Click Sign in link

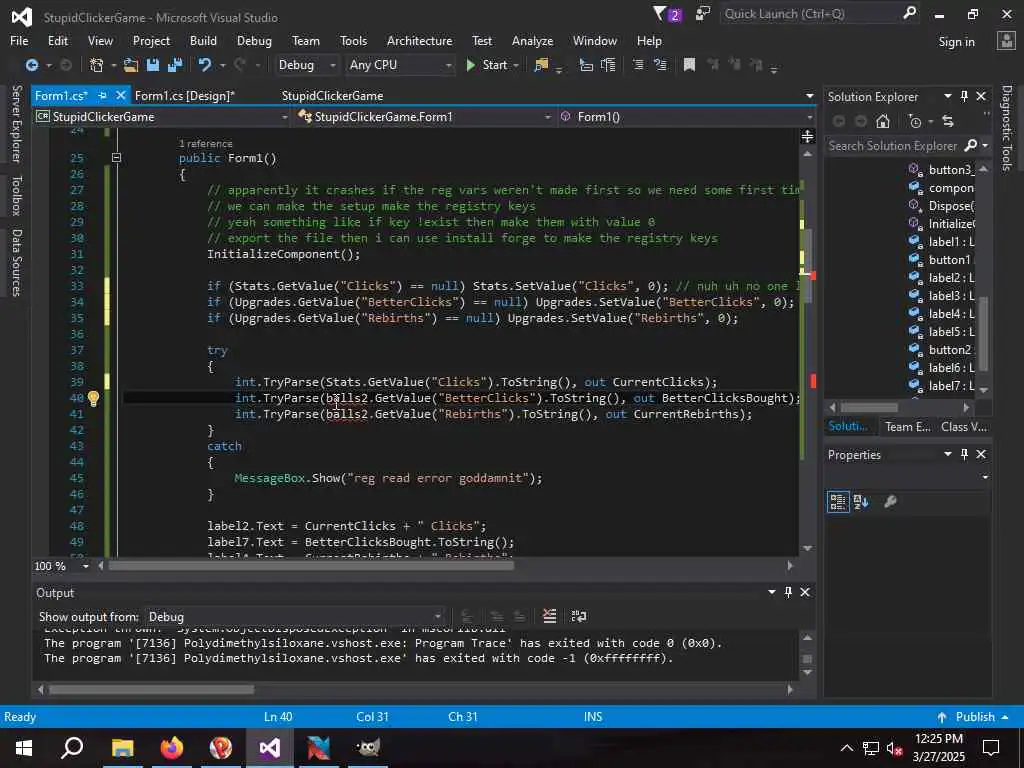(x=956, y=42)
